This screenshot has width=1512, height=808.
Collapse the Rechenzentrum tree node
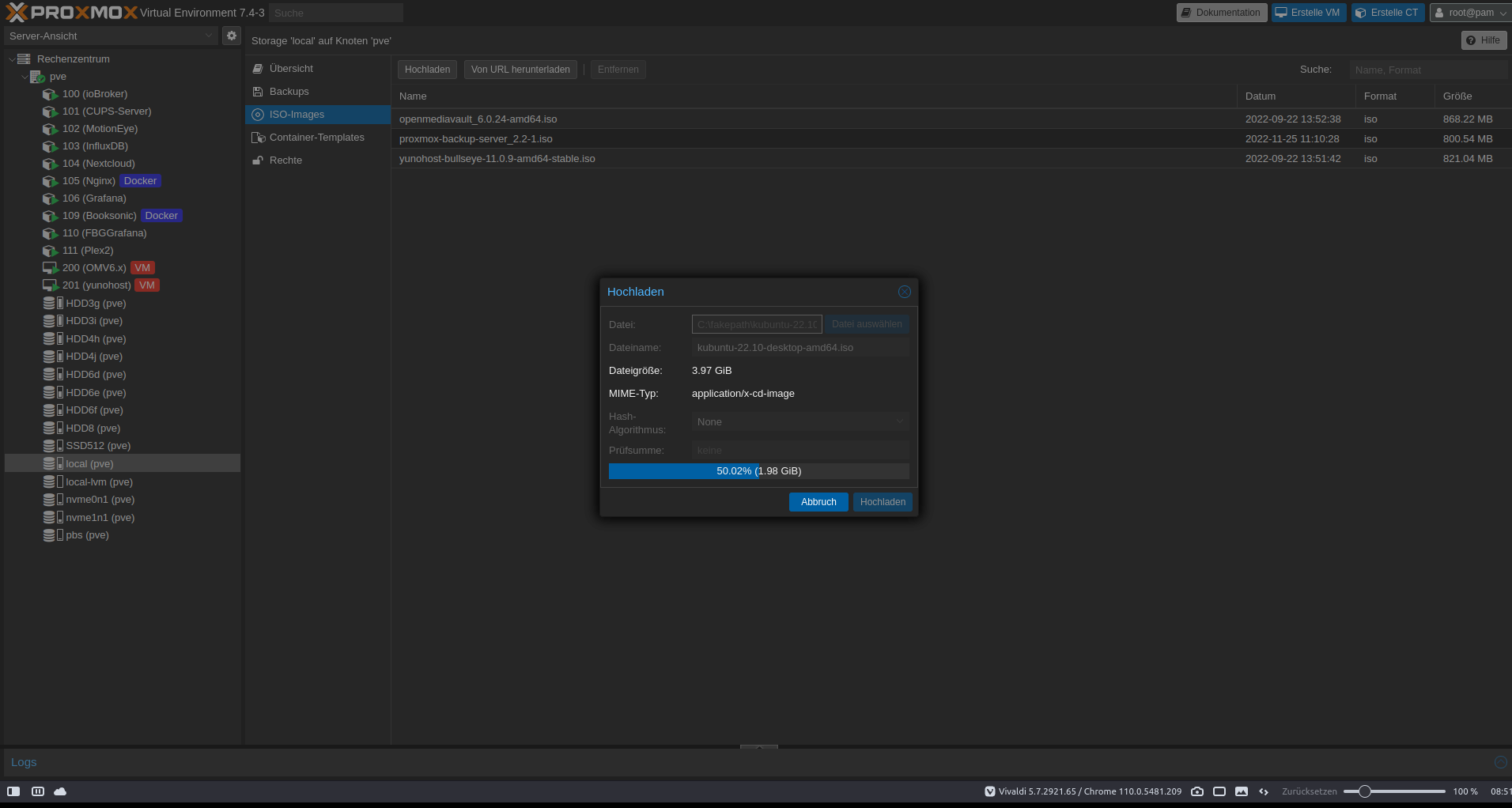click(11, 59)
